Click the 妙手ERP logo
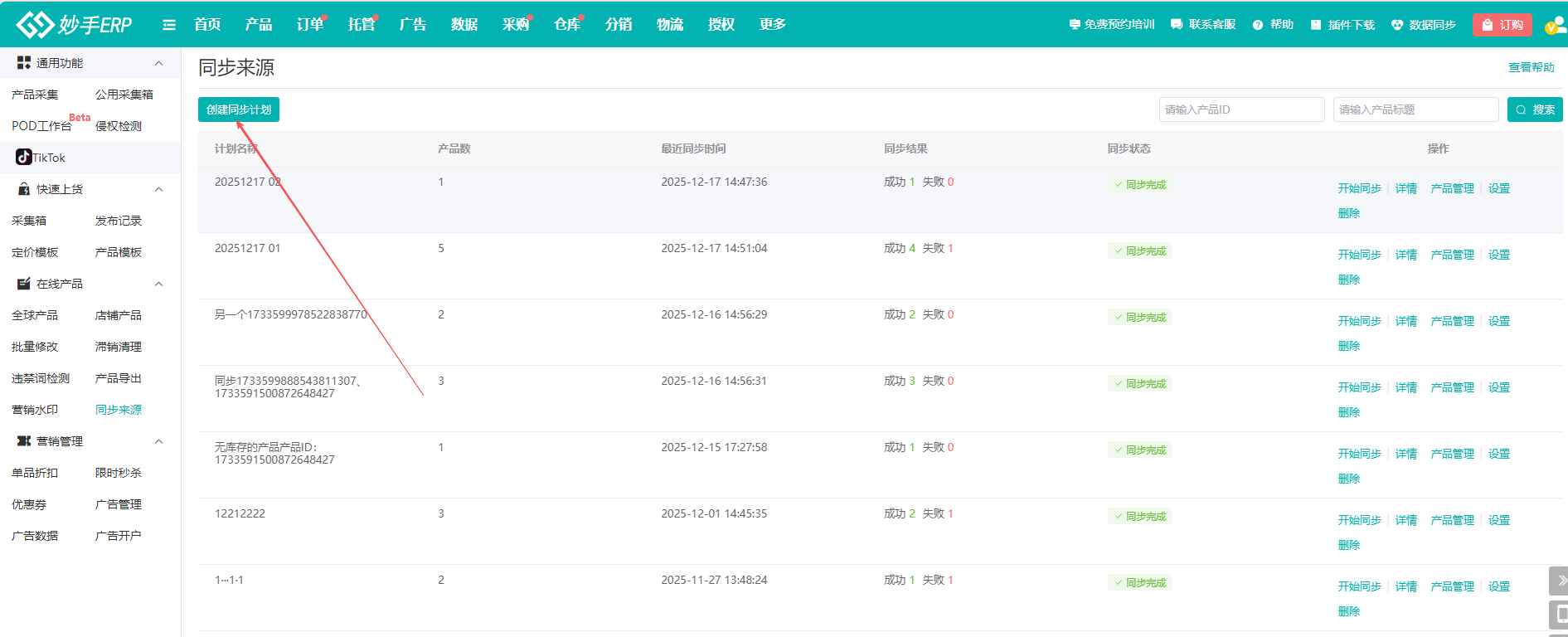Screen dimensions: 1568x637 75,25
